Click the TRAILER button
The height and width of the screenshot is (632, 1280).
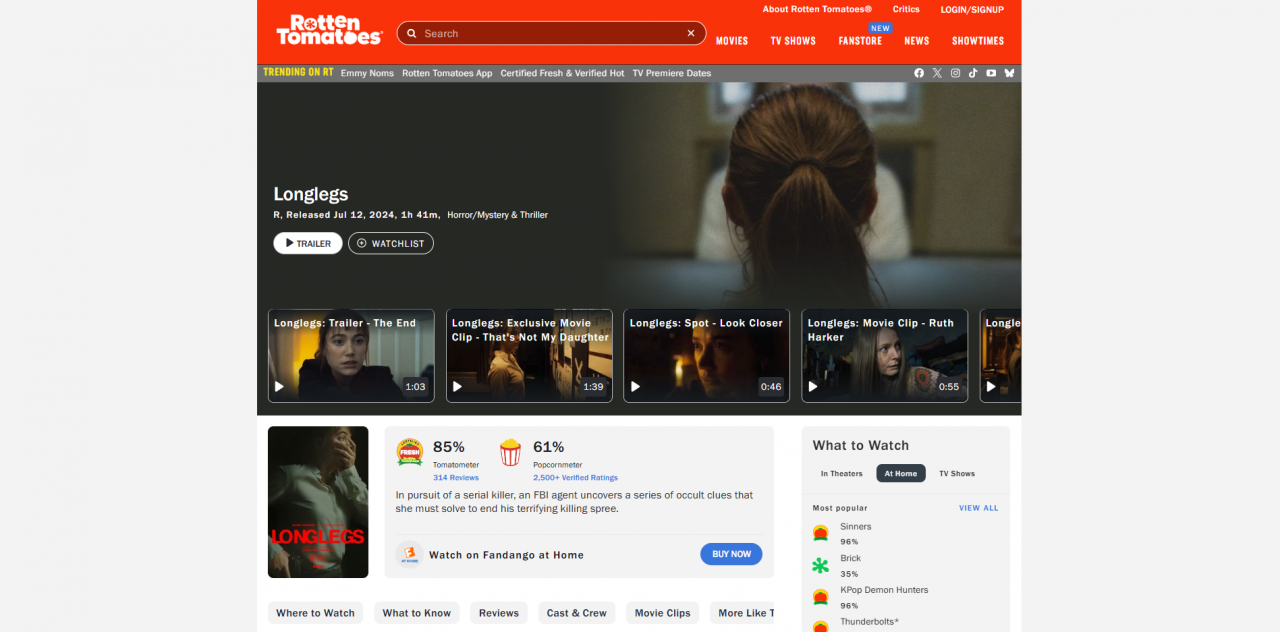[x=308, y=243]
